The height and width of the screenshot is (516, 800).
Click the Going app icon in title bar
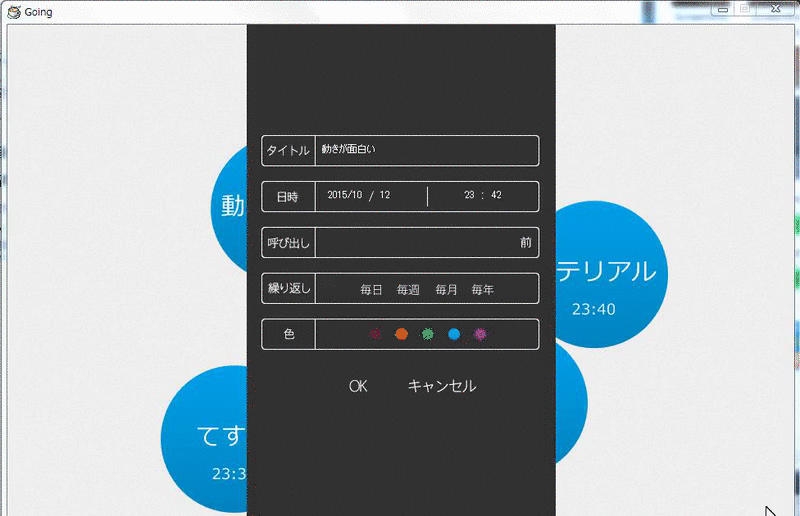[14, 12]
